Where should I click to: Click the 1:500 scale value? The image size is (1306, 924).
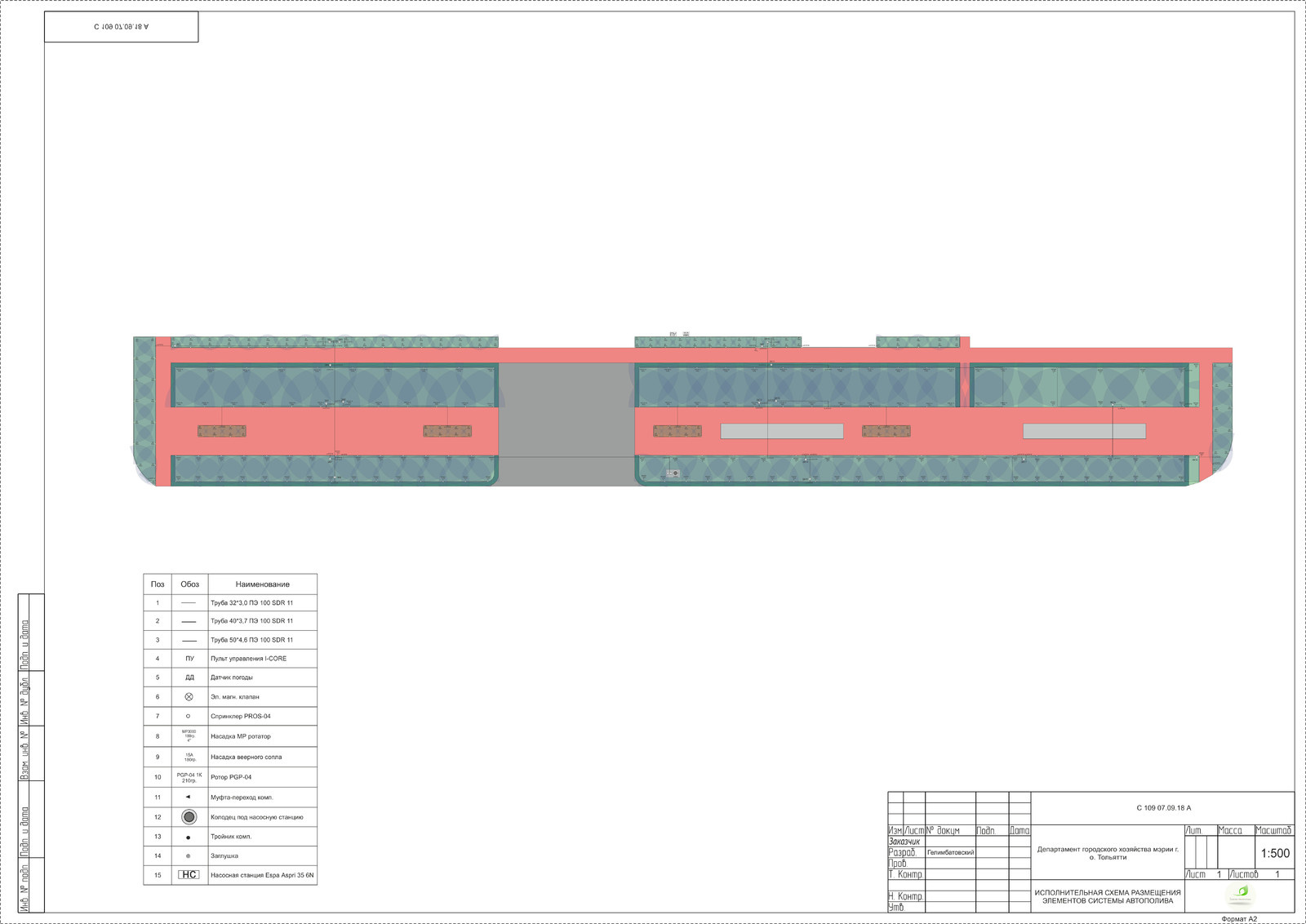[1274, 854]
